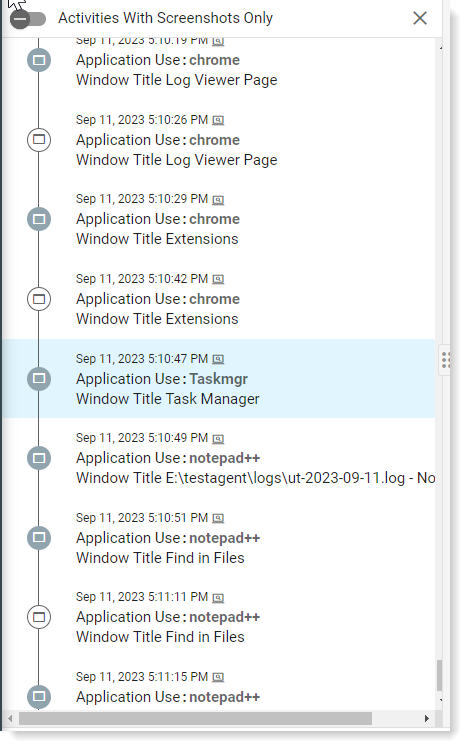This screenshot has width=468, height=749.
Task: Open screenshot icon for 5:10:42 PM entry
Action: (x=218, y=279)
